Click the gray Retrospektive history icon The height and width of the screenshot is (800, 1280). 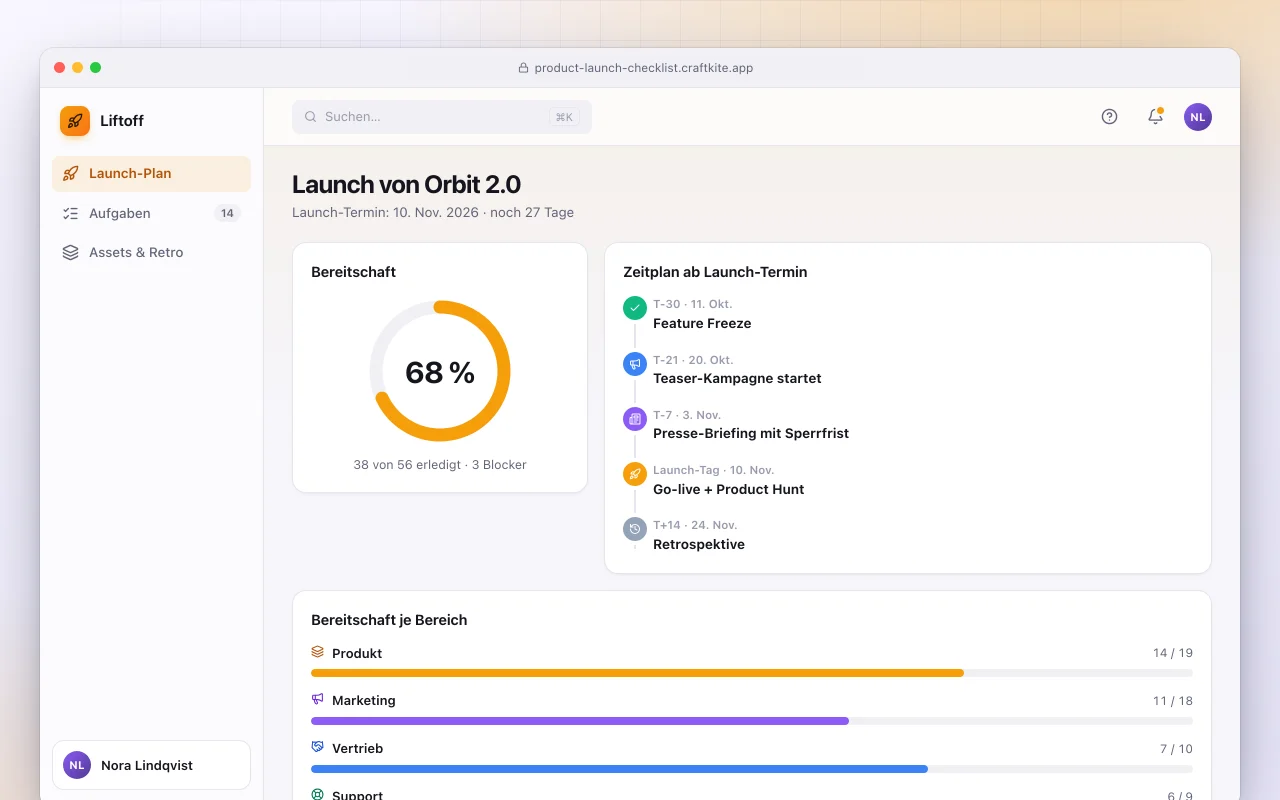(x=635, y=529)
